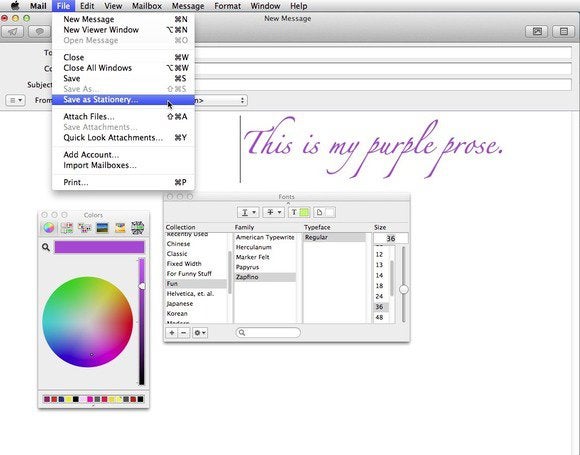The width and height of the screenshot is (580, 455).
Task: Open the From account popup
Action: point(220,100)
